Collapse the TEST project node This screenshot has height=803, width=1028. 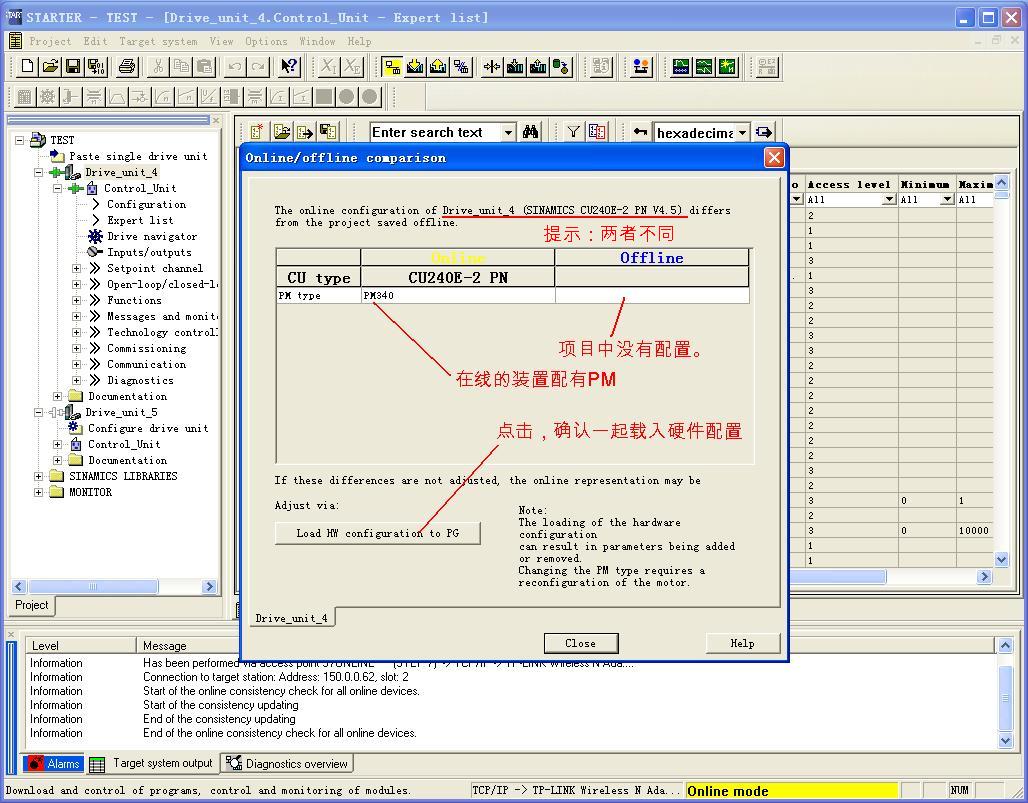(20, 140)
